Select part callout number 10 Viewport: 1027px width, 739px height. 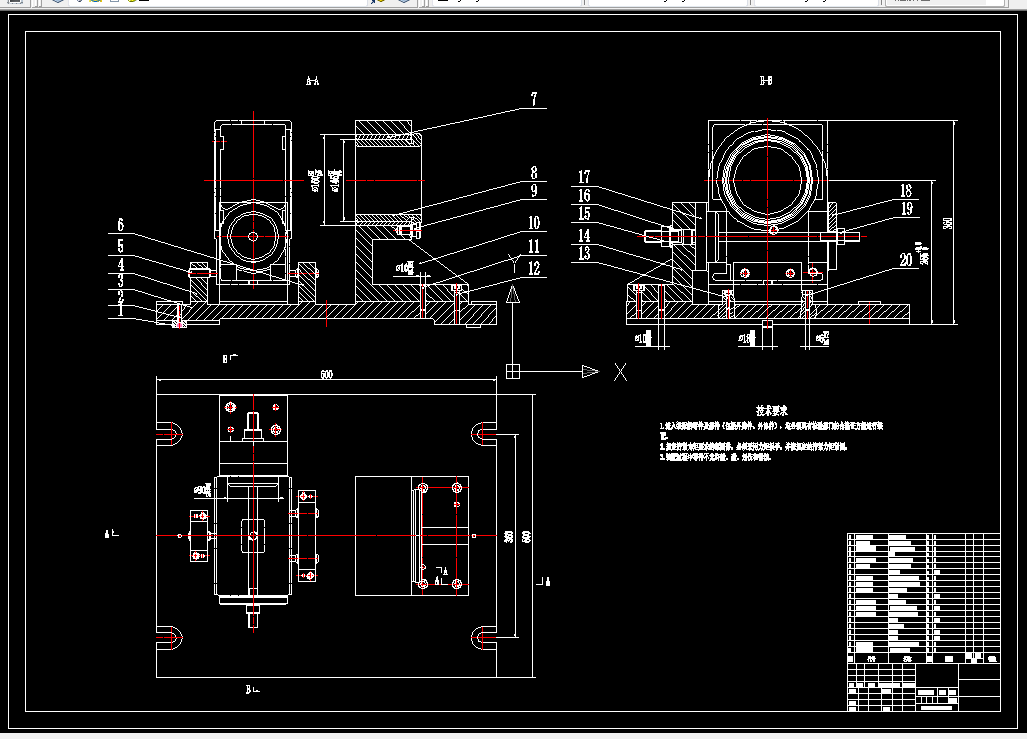click(x=534, y=223)
